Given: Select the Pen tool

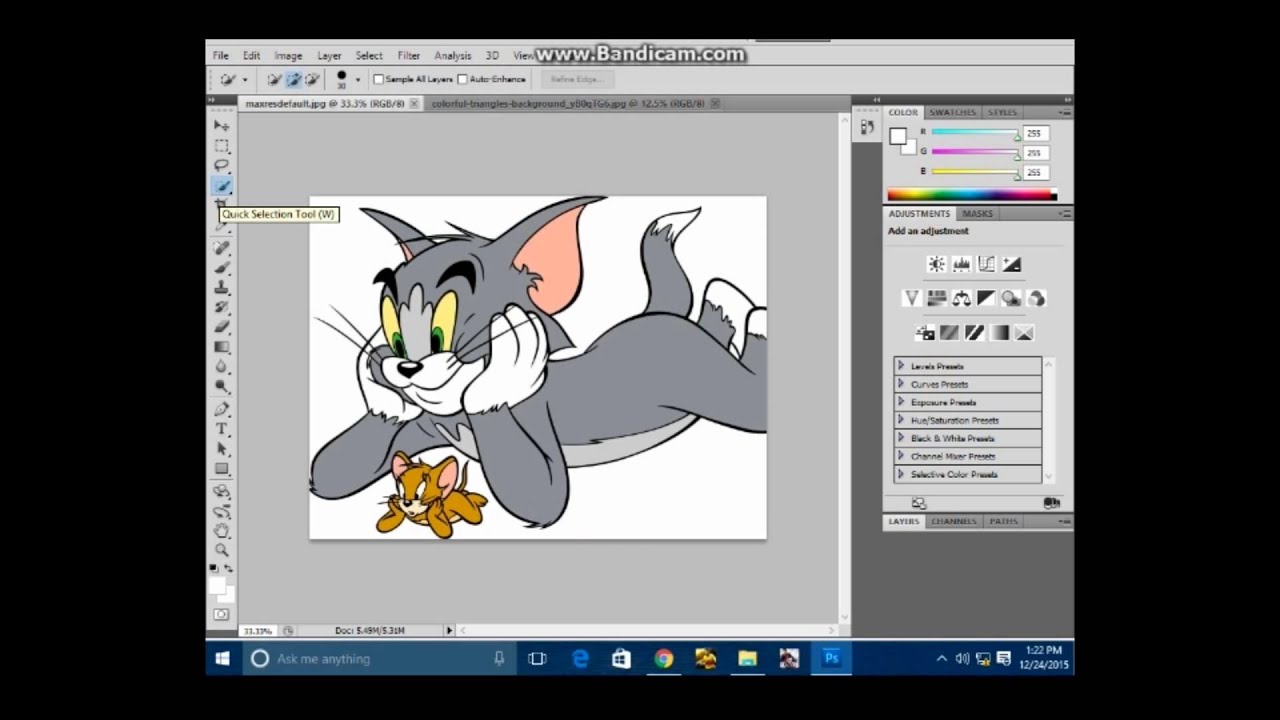Looking at the screenshot, I should coord(221,409).
